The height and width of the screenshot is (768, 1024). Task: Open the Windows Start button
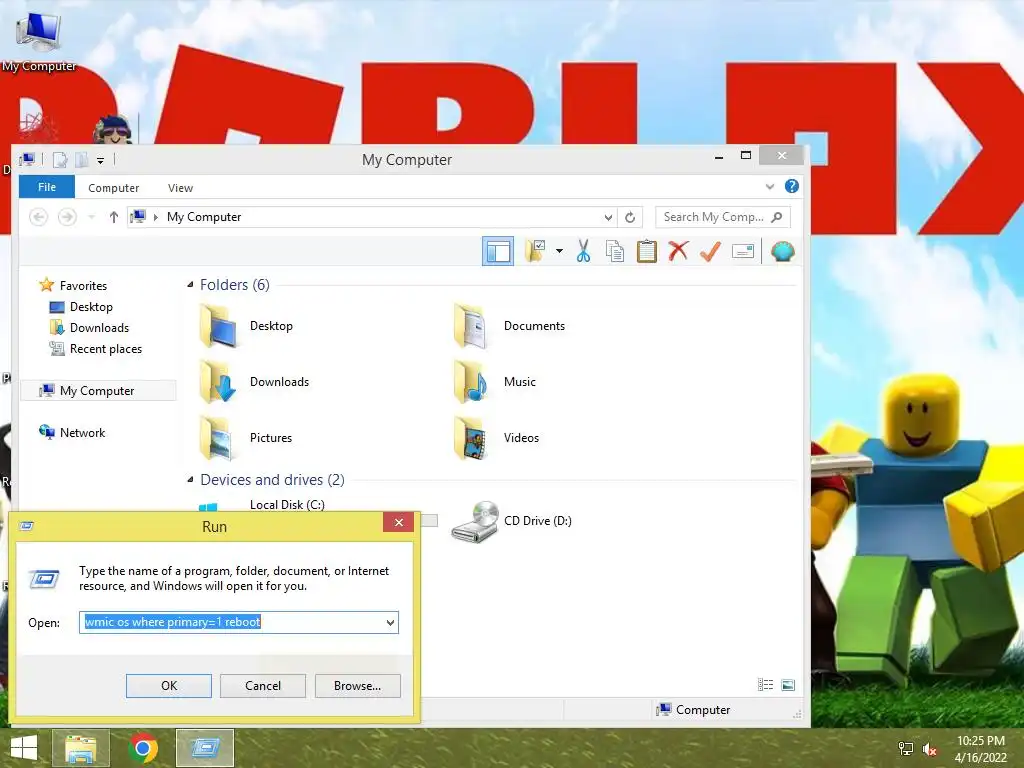pyautogui.click(x=24, y=748)
